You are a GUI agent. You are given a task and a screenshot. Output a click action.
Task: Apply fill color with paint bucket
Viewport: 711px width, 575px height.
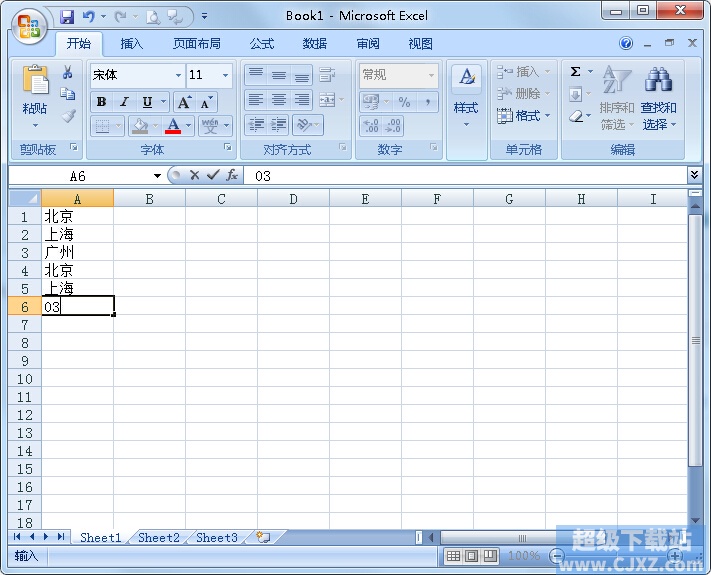click(x=140, y=126)
